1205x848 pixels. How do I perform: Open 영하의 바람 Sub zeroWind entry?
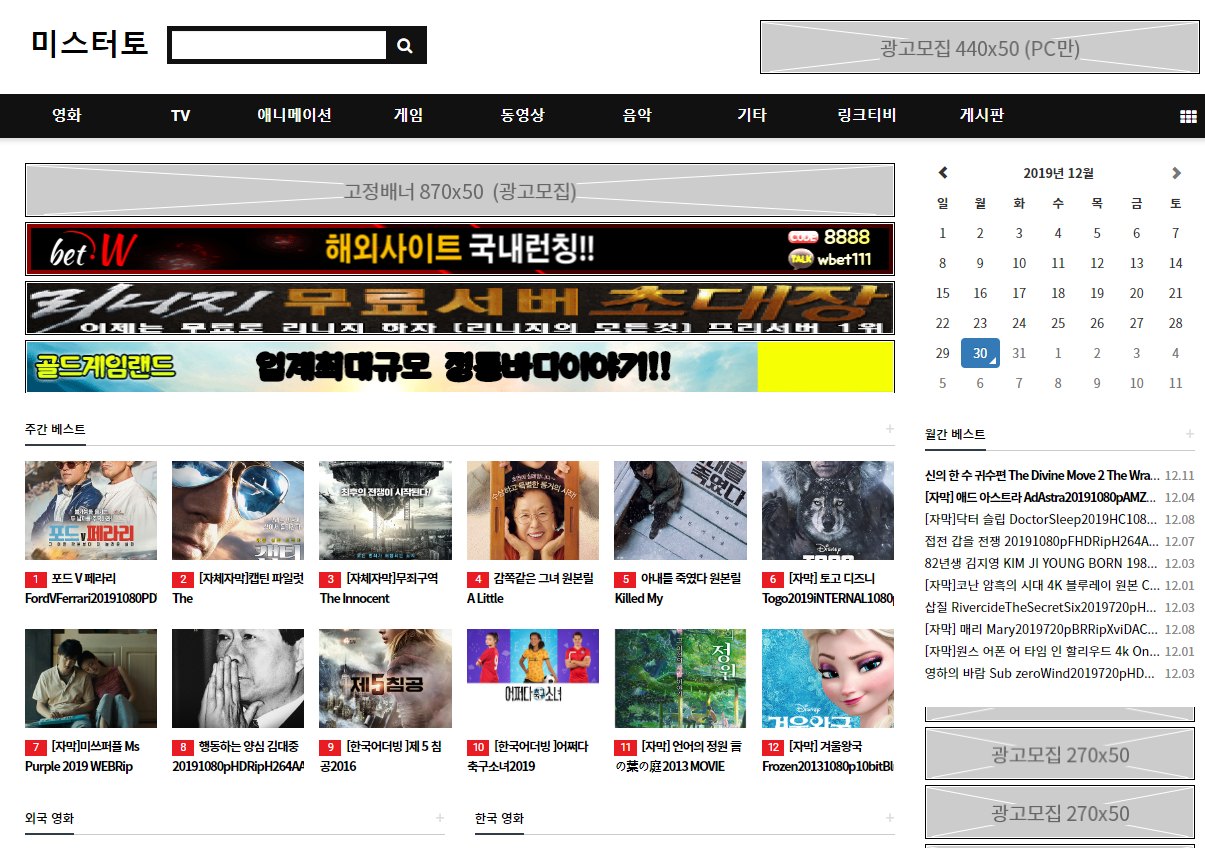(1042, 673)
